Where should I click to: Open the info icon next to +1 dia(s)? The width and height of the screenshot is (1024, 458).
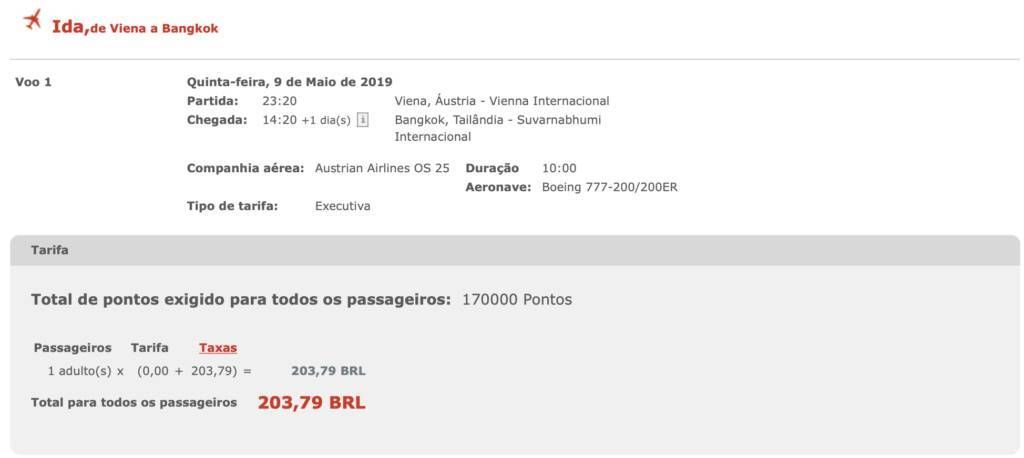(x=363, y=120)
